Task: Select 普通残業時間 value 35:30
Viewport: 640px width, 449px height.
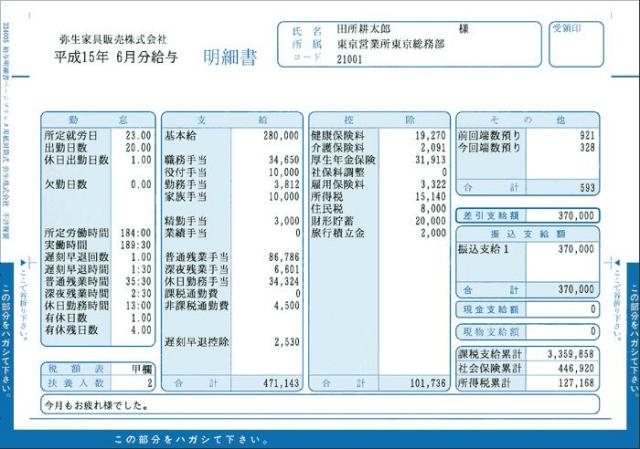Action: point(138,282)
